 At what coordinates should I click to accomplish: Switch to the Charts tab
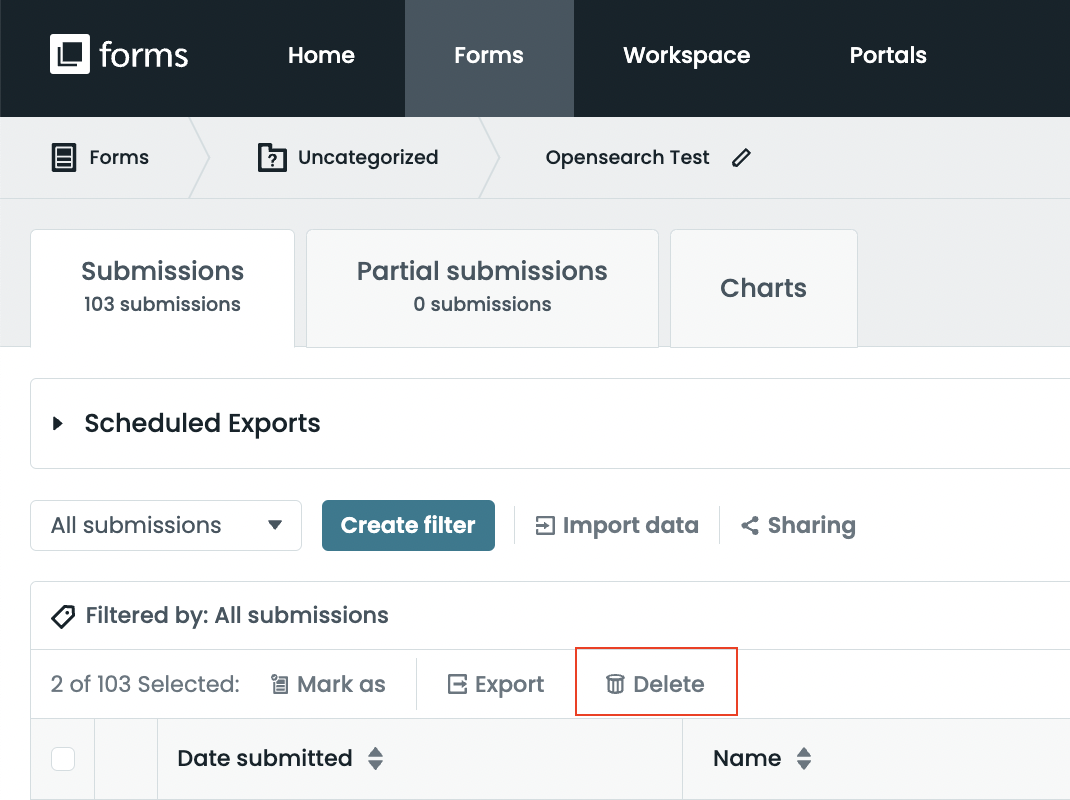pyautogui.click(x=763, y=288)
